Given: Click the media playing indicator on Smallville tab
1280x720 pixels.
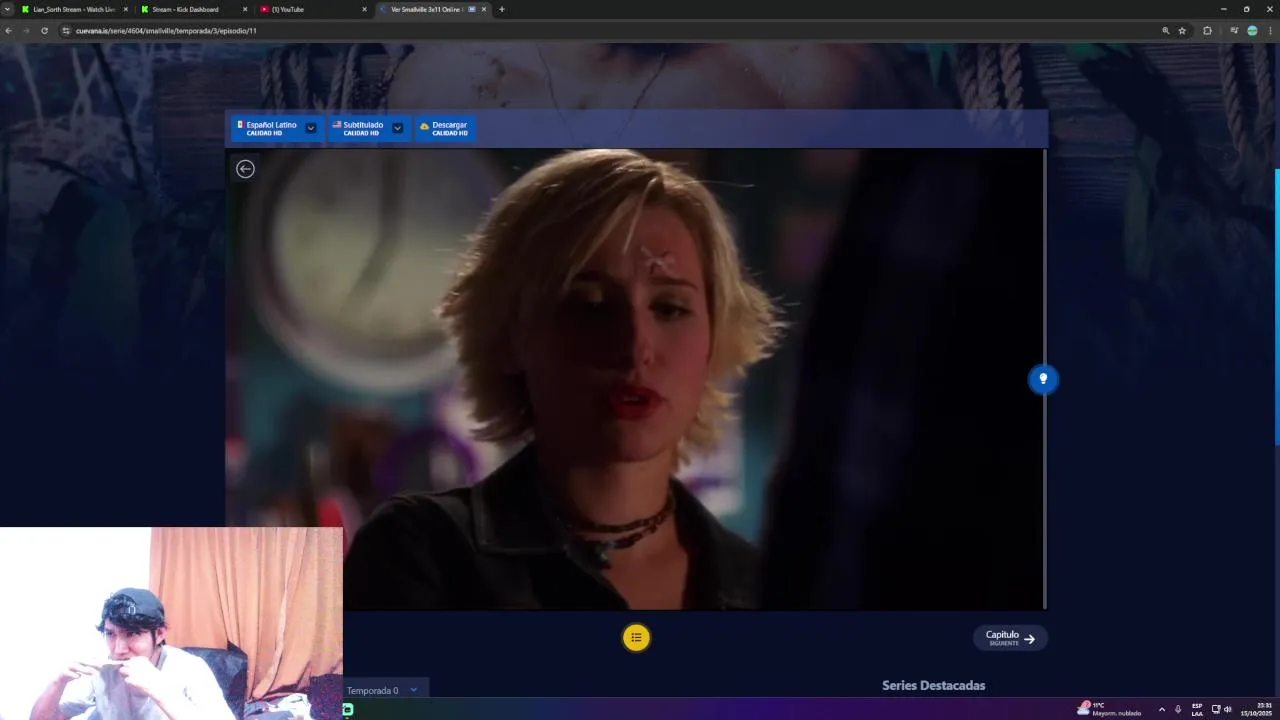Looking at the screenshot, I should coord(472,9).
